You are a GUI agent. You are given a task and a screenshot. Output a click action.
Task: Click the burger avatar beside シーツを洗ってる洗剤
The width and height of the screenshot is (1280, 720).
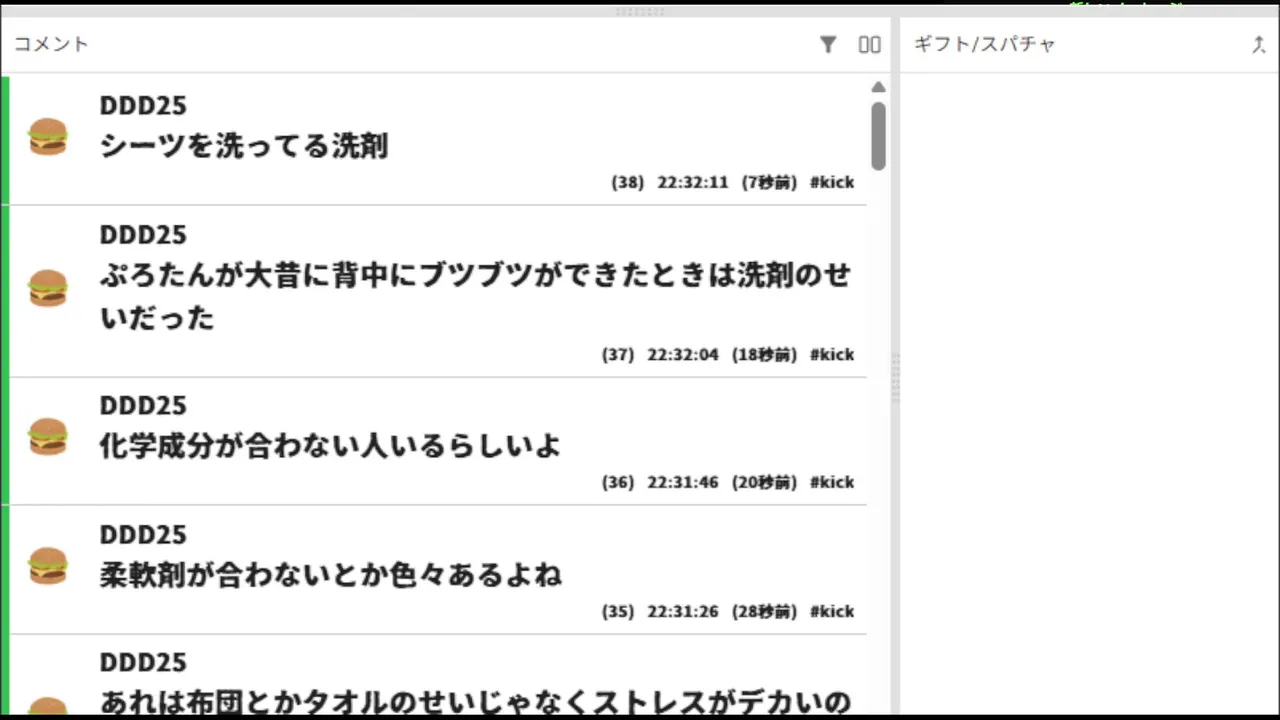[x=47, y=136]
